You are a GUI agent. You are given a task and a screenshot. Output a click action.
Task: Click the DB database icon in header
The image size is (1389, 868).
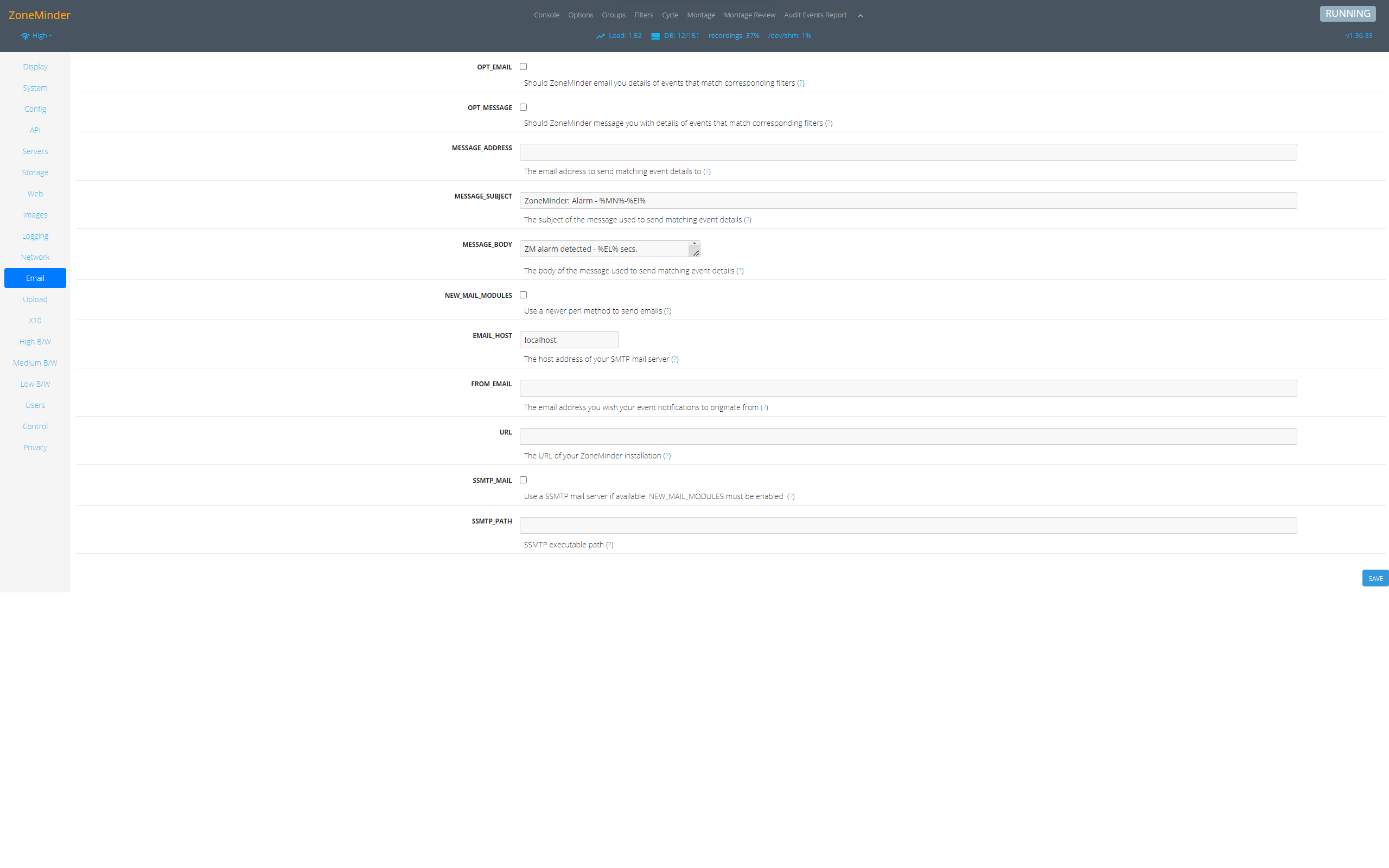pyautogui.click(x=655, y=36)
